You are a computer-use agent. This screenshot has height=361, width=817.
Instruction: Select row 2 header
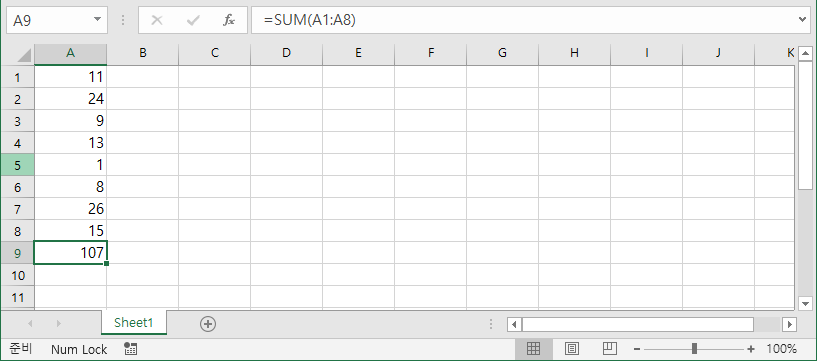coord(18,99)
